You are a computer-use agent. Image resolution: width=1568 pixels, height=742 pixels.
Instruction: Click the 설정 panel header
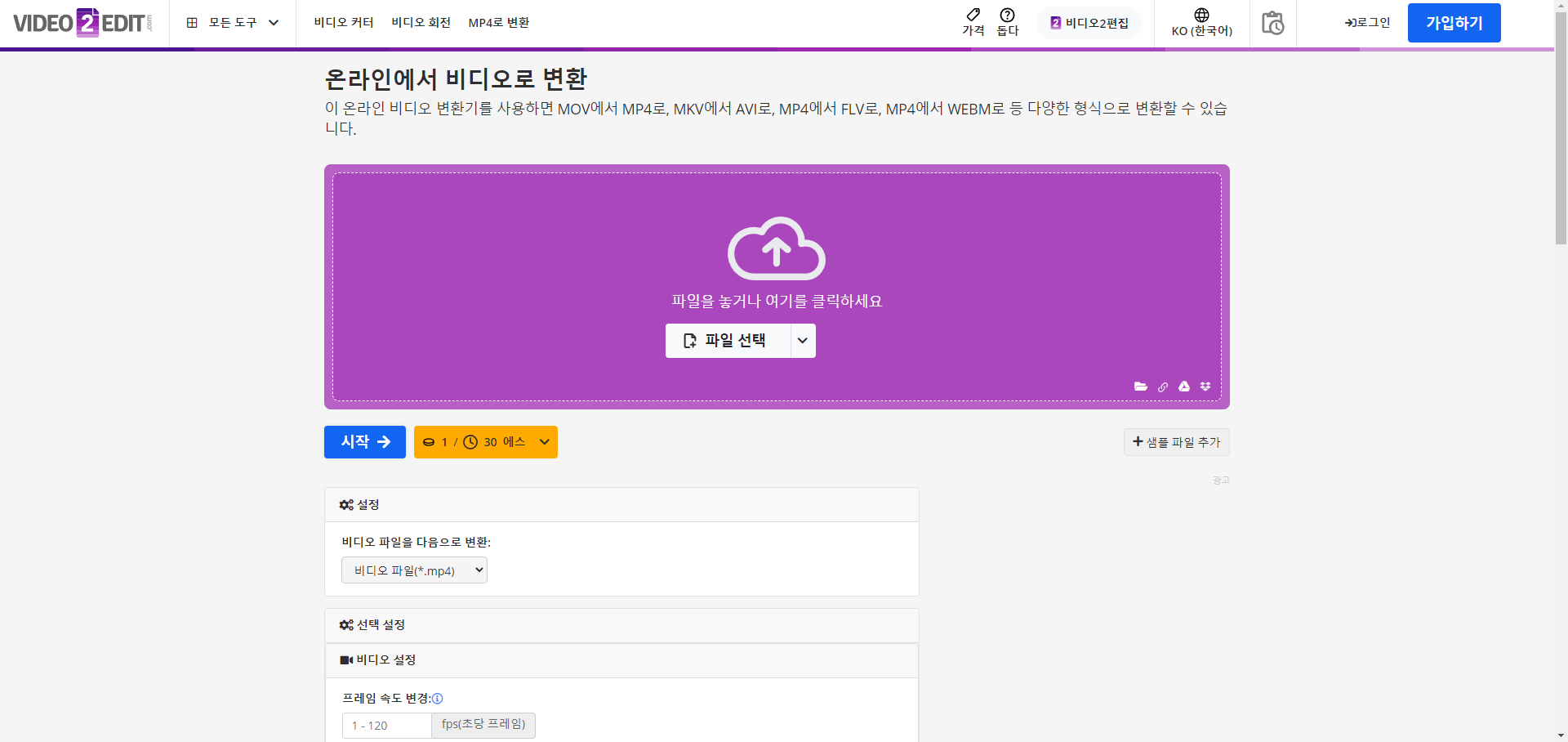coord(621,505)
